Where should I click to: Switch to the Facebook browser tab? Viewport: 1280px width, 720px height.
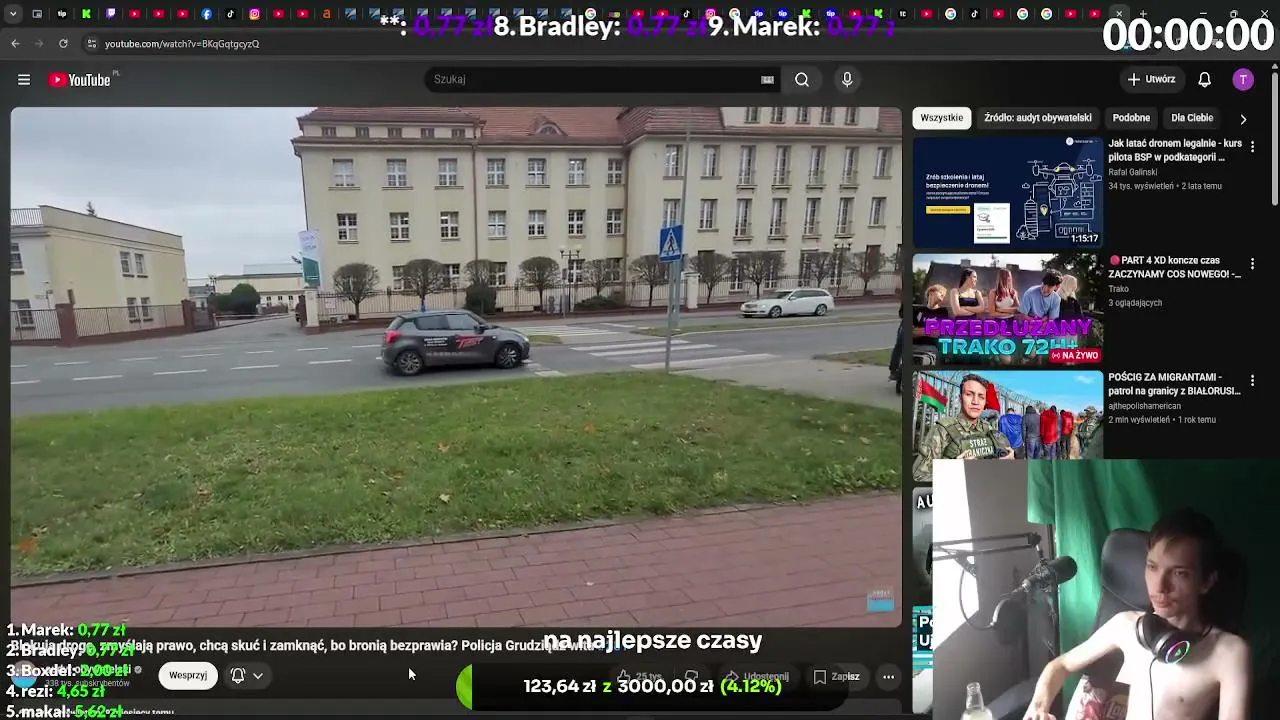click(x=206, y=14)
